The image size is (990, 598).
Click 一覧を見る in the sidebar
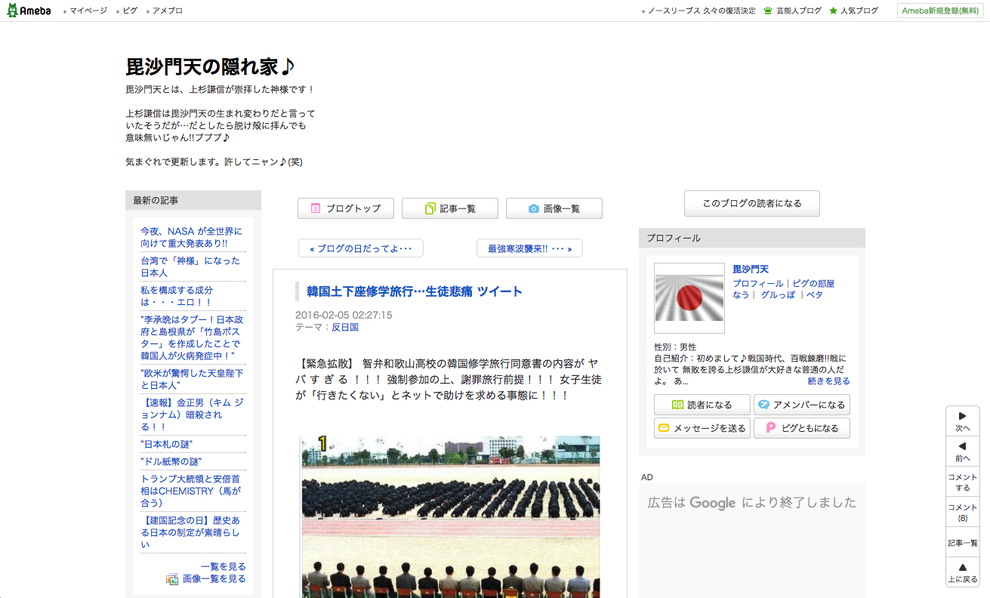tap(224, 566)
